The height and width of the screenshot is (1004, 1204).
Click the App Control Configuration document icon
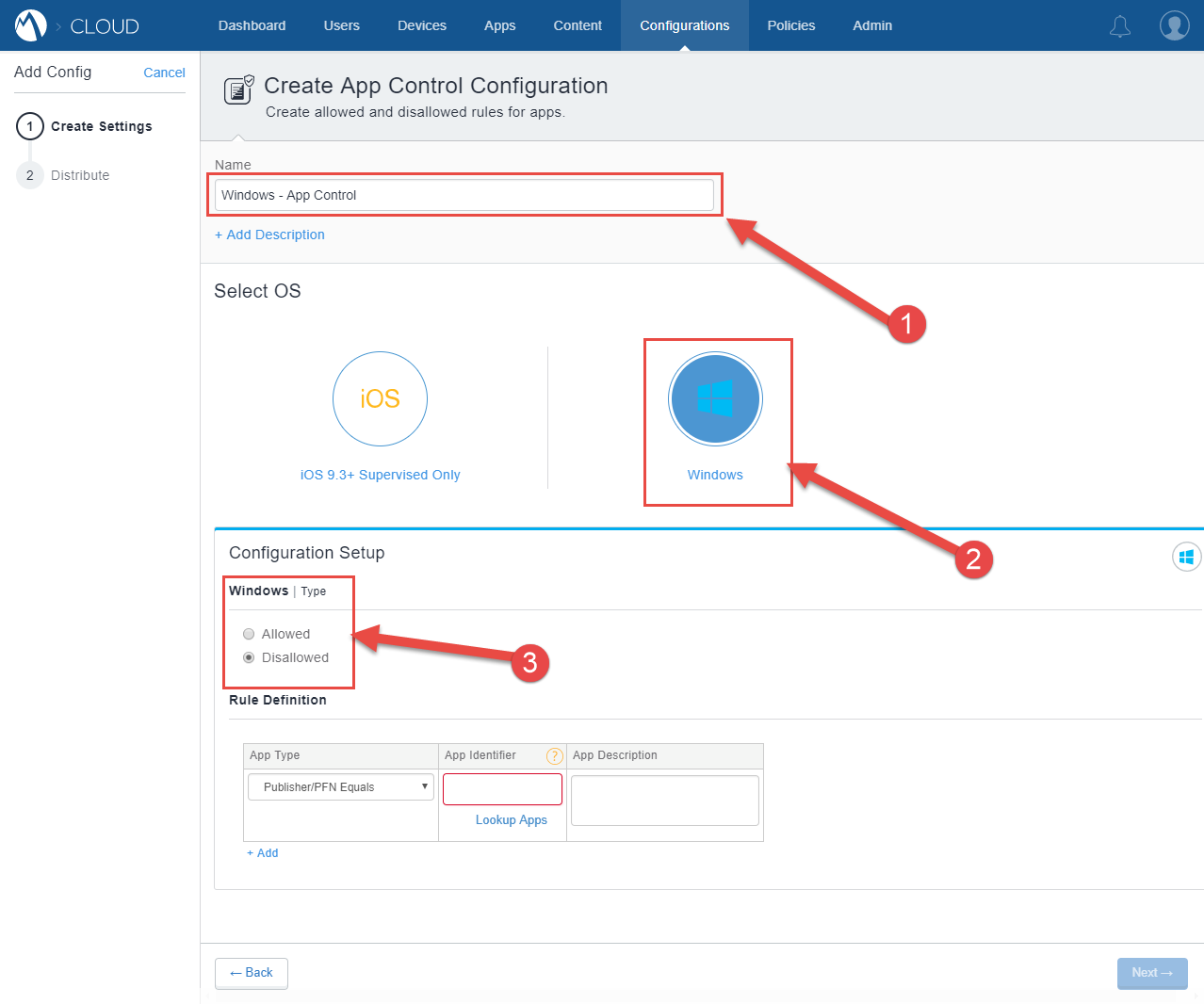tap(238, 89)
